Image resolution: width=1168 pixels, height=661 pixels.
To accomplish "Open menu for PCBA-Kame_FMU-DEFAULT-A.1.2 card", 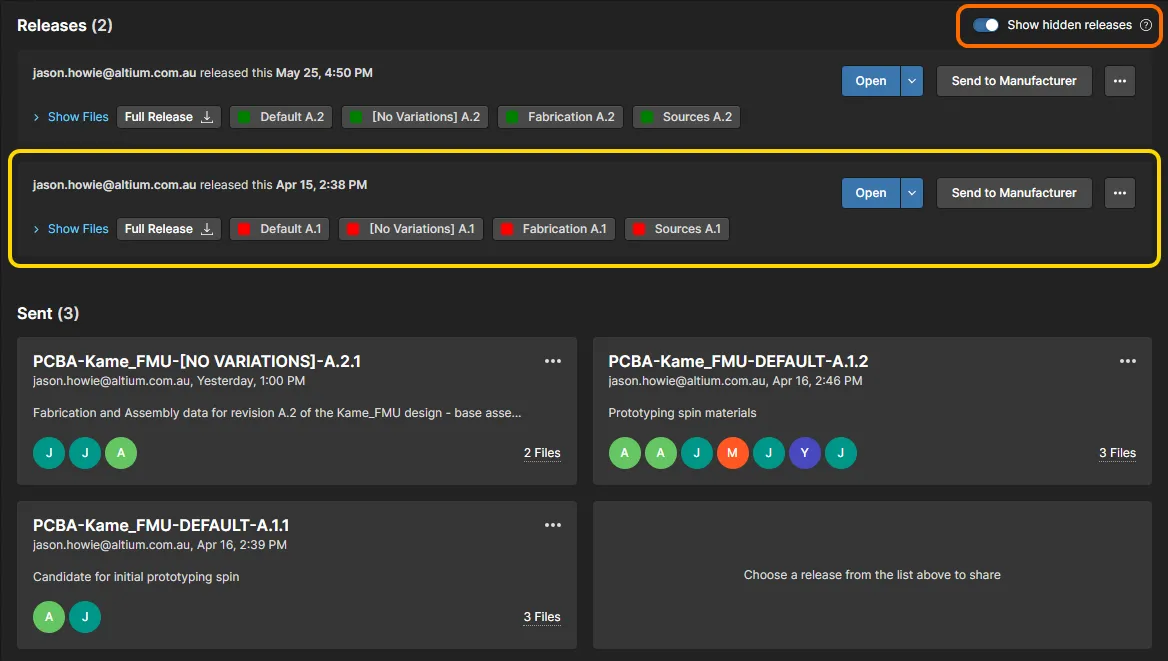I will click(x=1128, y=361).
